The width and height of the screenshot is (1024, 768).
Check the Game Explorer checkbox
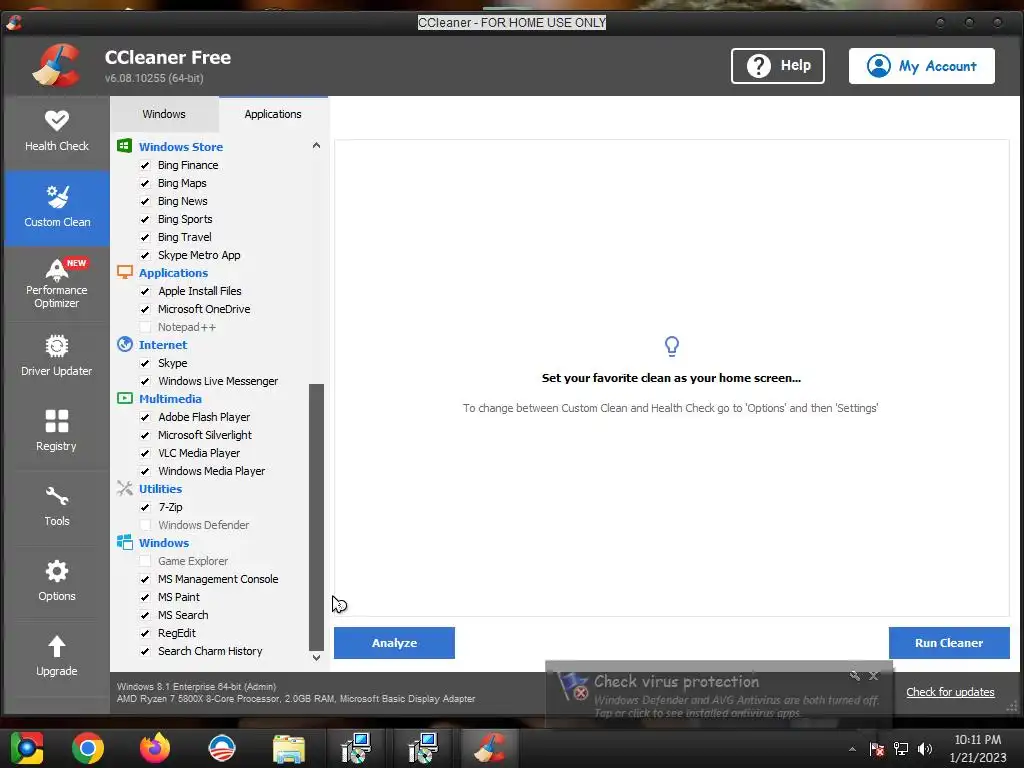click(145, 561)
